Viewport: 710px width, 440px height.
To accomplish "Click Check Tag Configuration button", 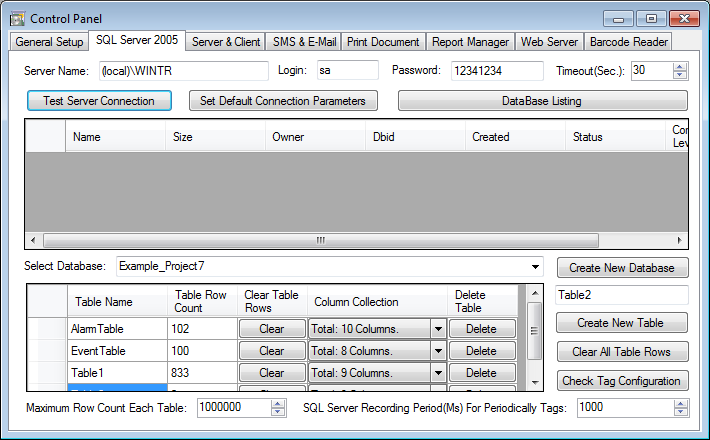I will click(622, 381).
